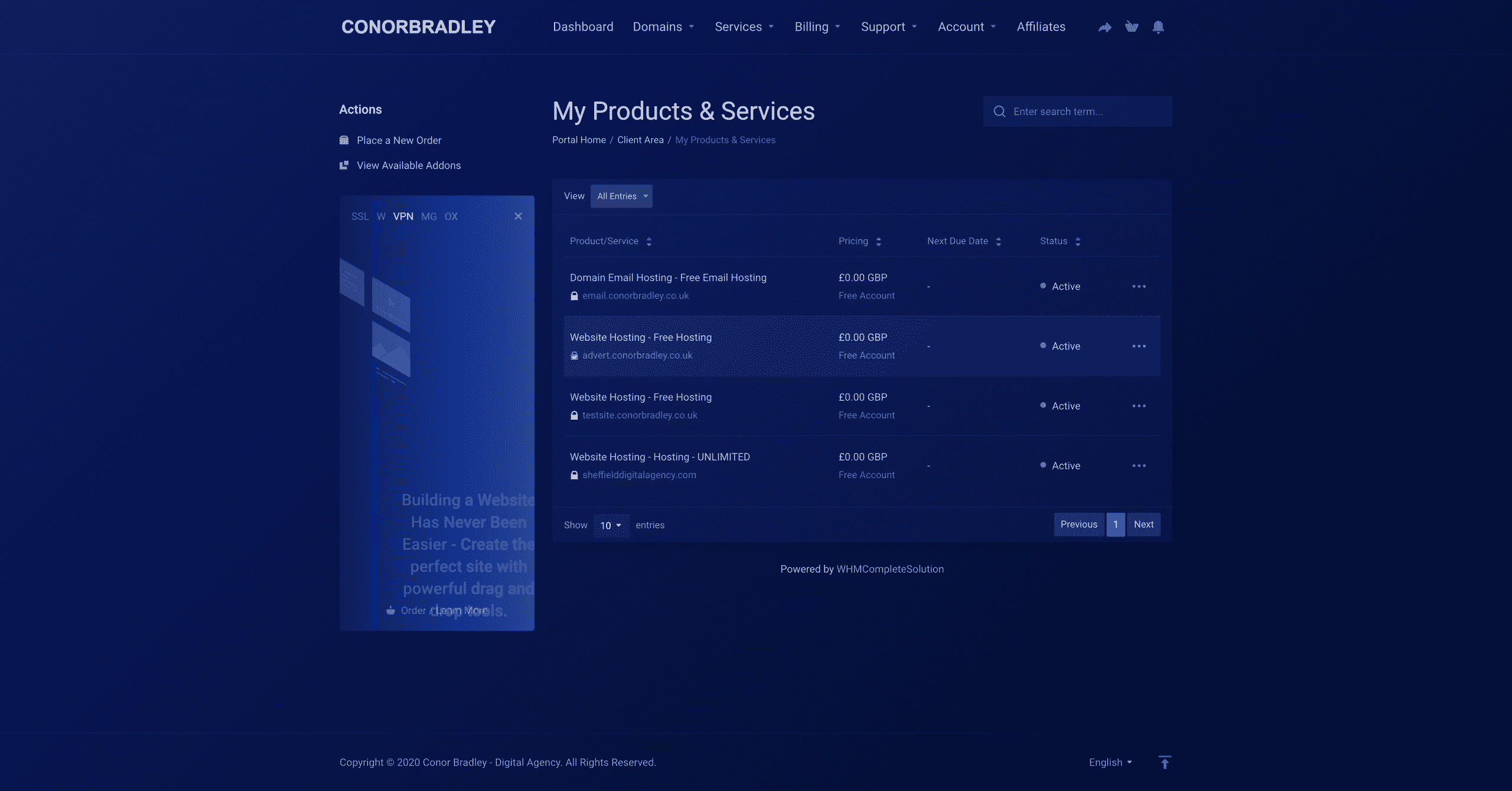Switch to MG promo tab
This screenshot has width=1512, height=791.
pyautogui.click(x=429, y=217)
